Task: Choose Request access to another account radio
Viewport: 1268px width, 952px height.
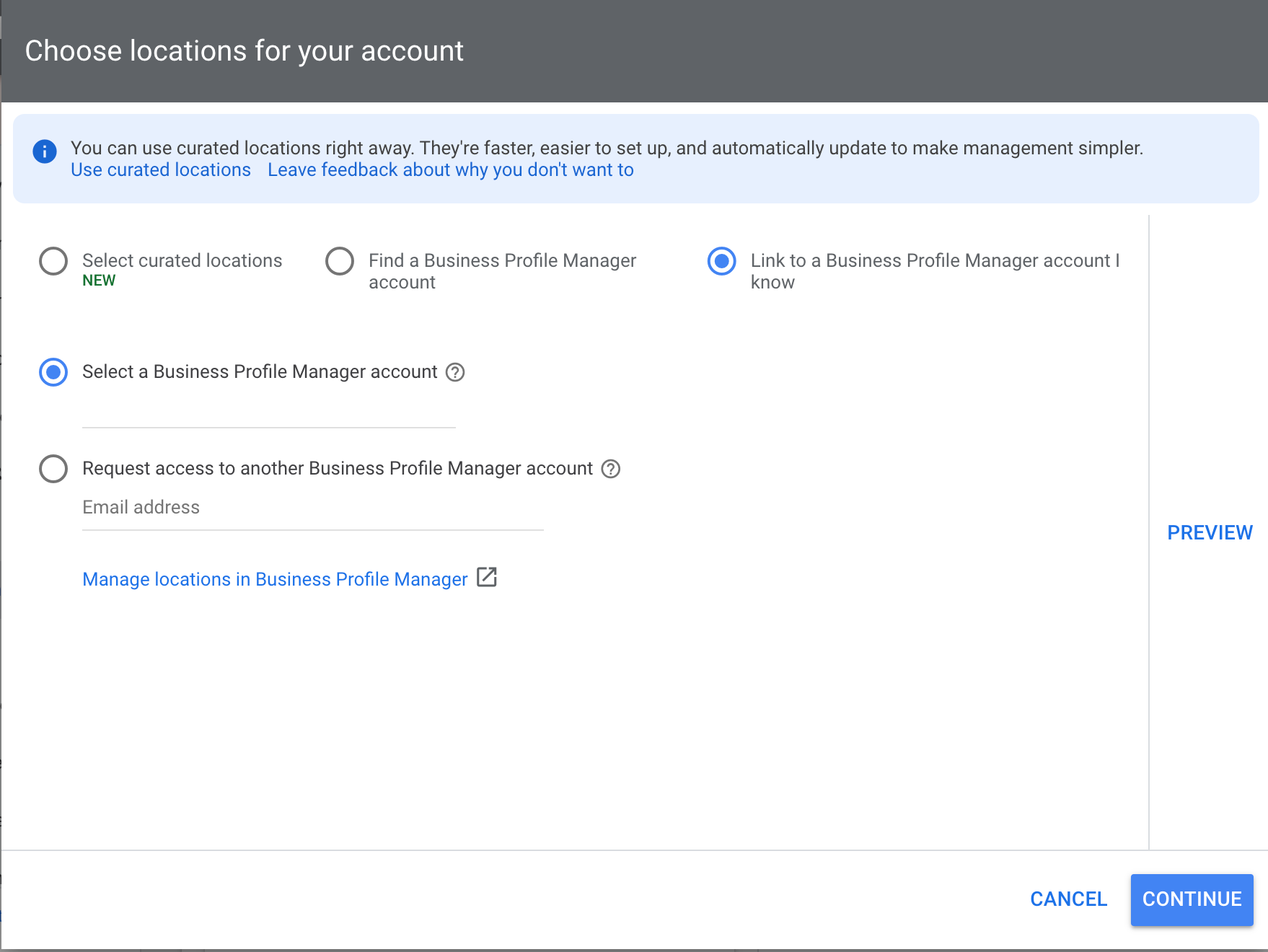Action: [x=53, y=469]
